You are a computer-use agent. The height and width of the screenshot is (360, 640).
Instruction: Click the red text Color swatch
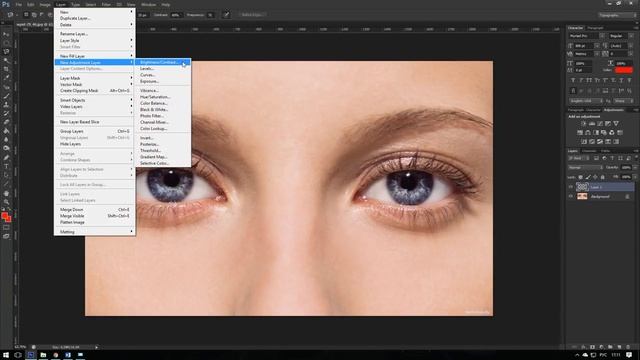click(x=624, y=70)
